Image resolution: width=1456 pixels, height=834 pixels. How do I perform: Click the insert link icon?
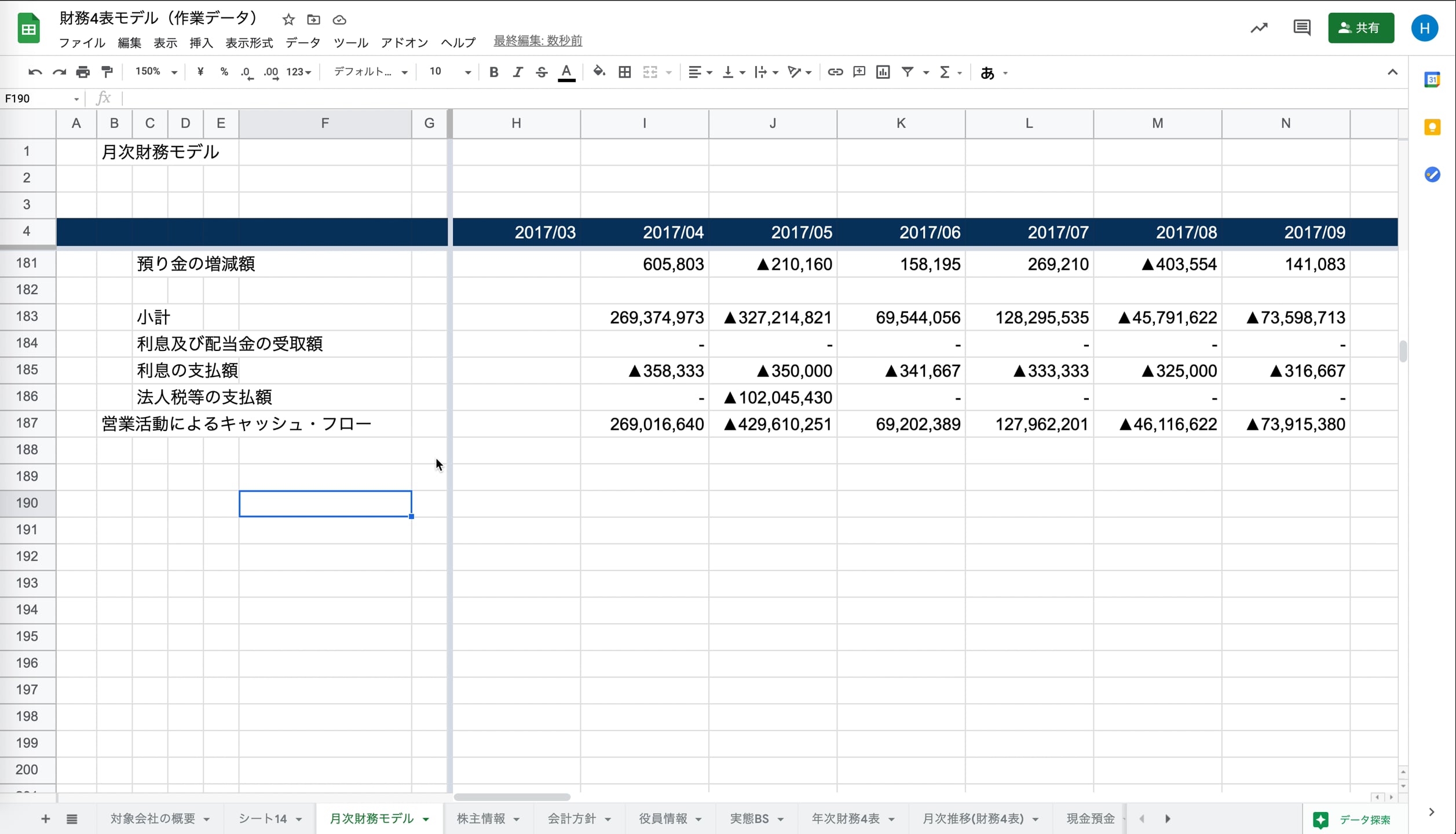point(835,72)
